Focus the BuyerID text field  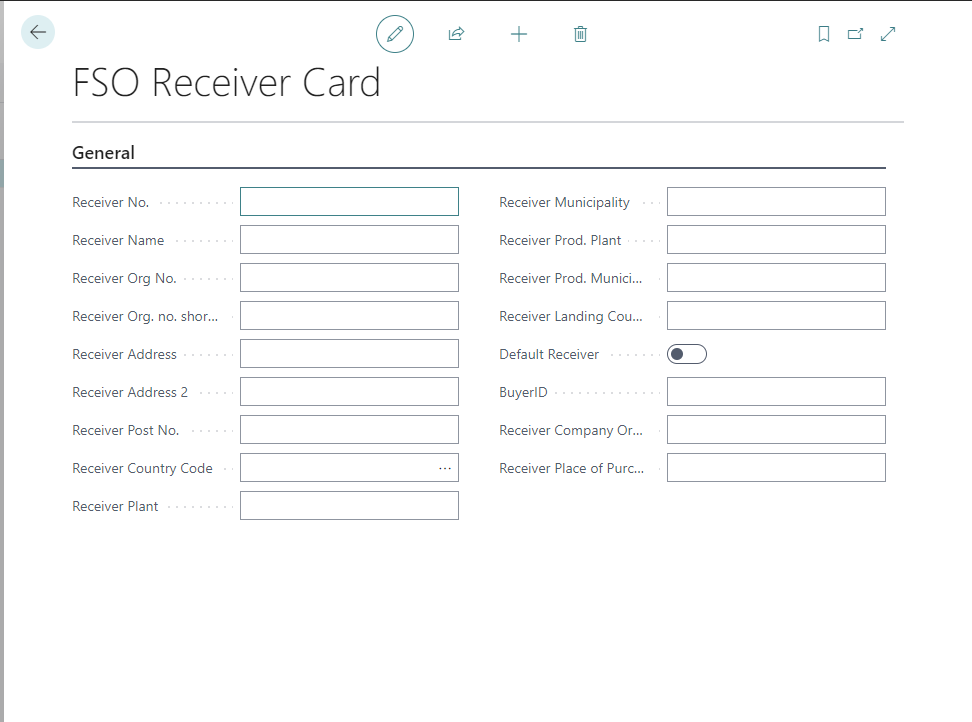tap(776, 392)
